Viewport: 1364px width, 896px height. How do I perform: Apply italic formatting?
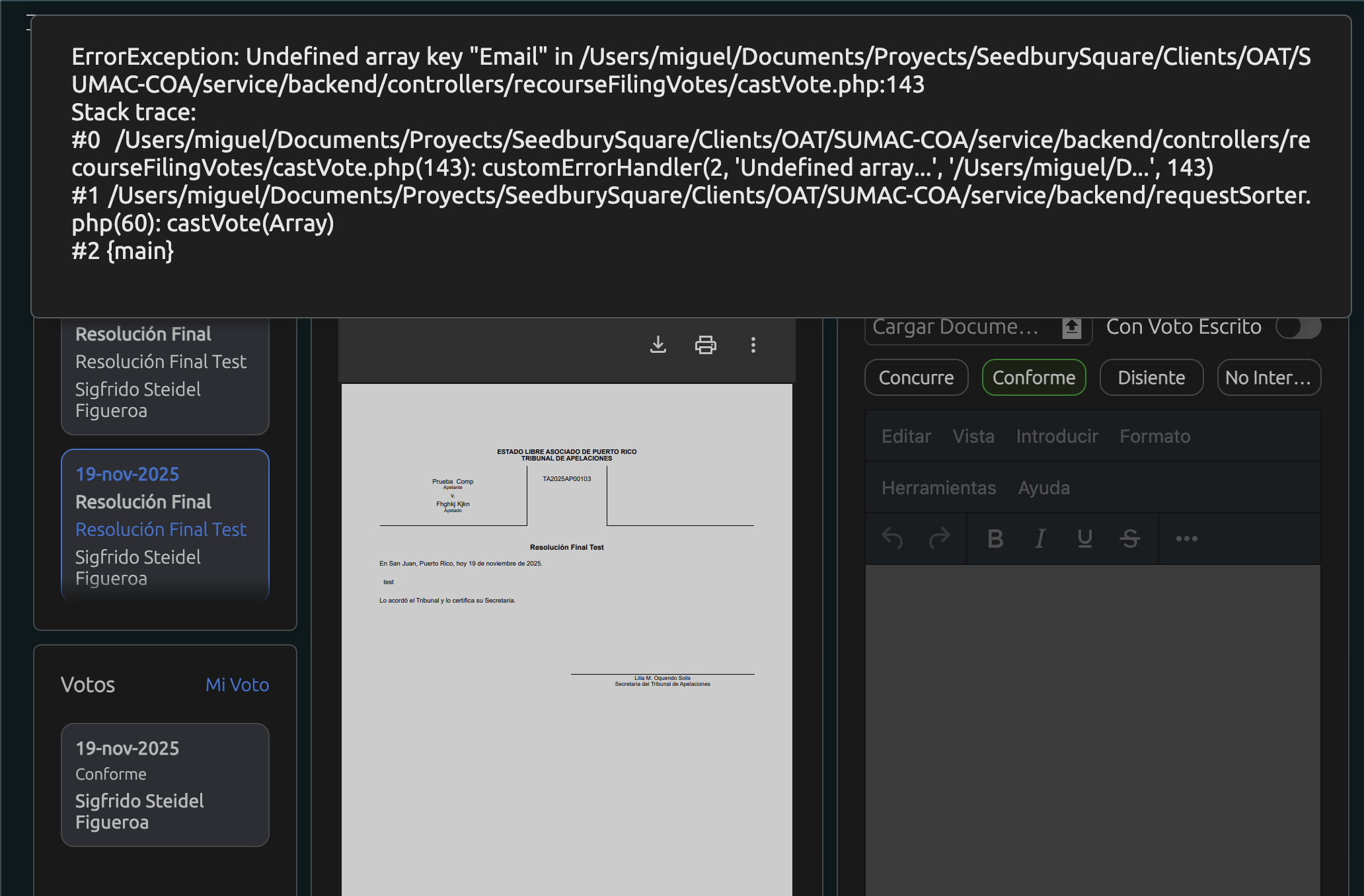(1040, 539)
